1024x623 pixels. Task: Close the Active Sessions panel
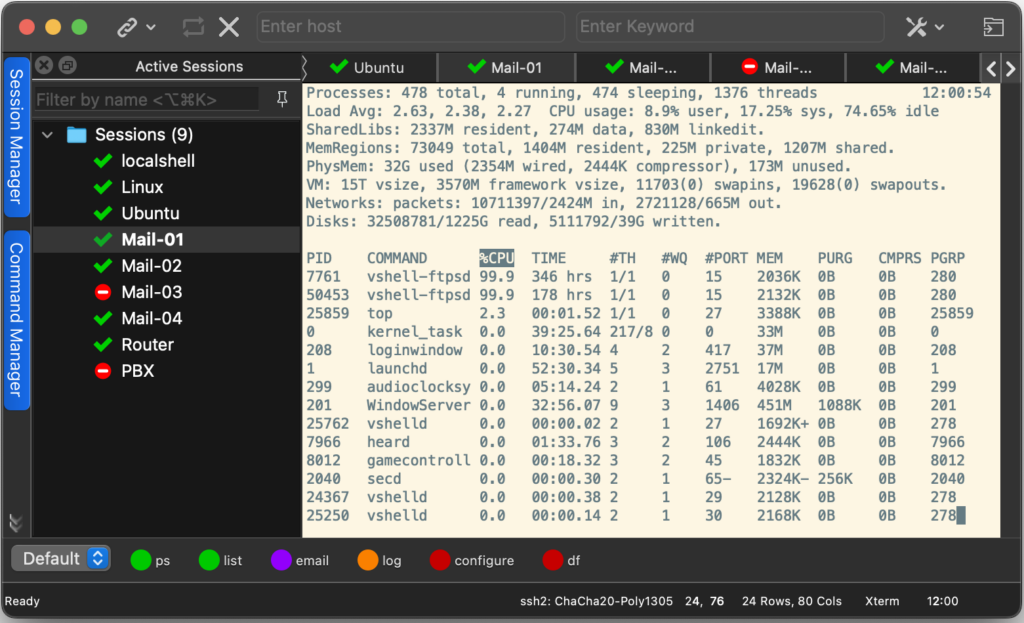coord(44,66)
